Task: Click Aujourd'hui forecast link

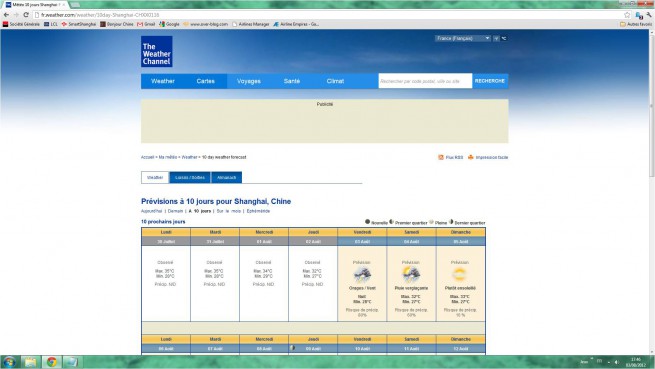Action: pyautogui.click(x=151, y=211)
